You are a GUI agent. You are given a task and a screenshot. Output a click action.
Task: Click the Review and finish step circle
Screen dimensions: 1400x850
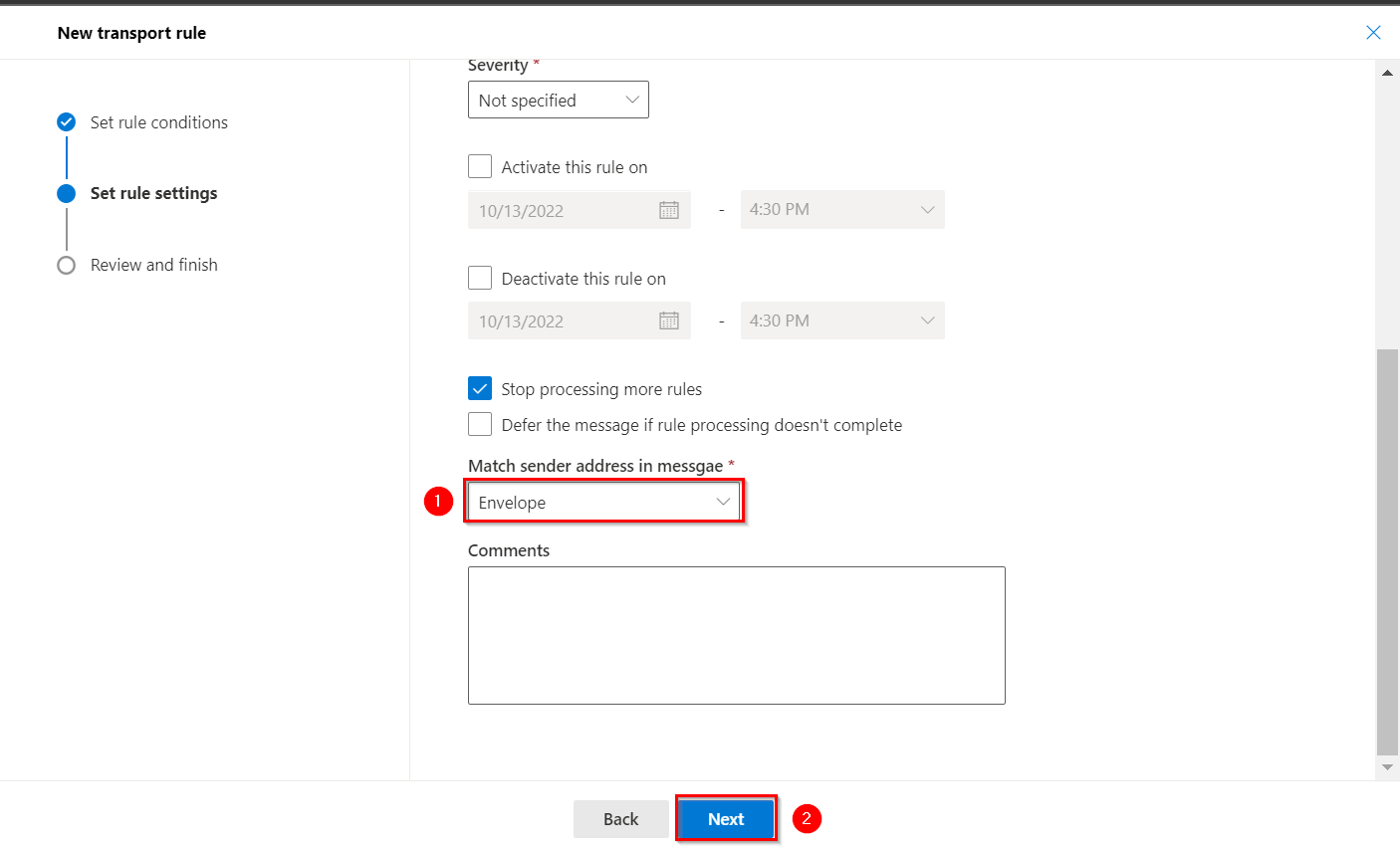click(x=67, y=265)
